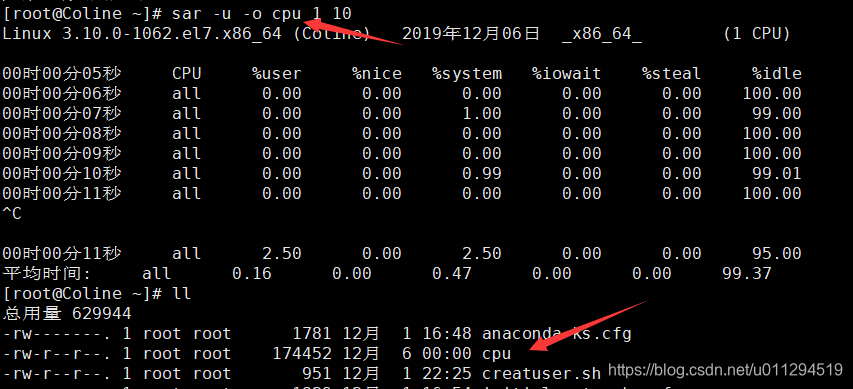
Task: Select the timestamp 00时00分10秒
Action: [x=62, y=174]
